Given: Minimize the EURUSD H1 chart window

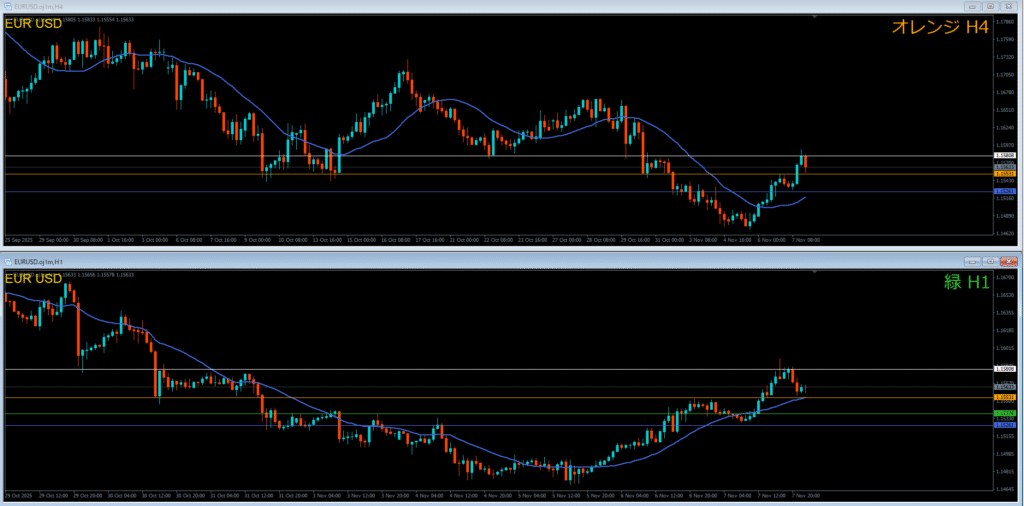Looking at the screenshot, I should 973,260.
